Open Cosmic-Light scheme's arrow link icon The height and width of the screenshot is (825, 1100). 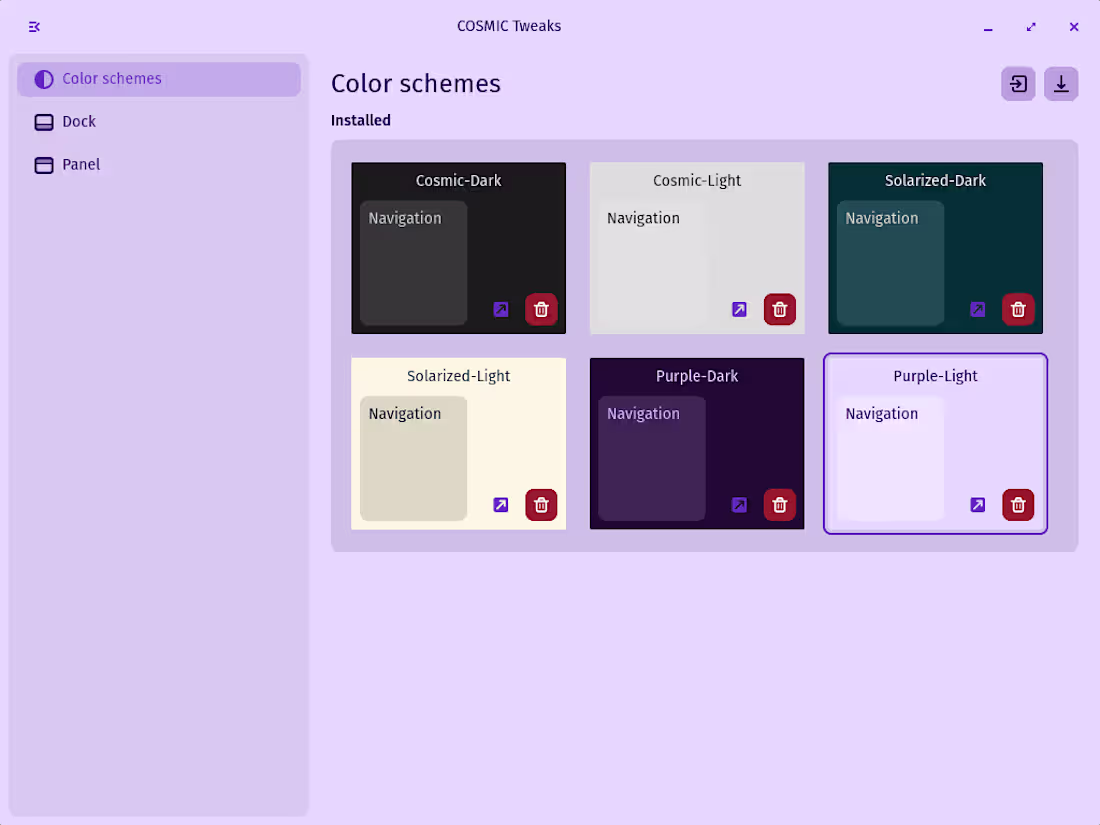tap(739, 309)
